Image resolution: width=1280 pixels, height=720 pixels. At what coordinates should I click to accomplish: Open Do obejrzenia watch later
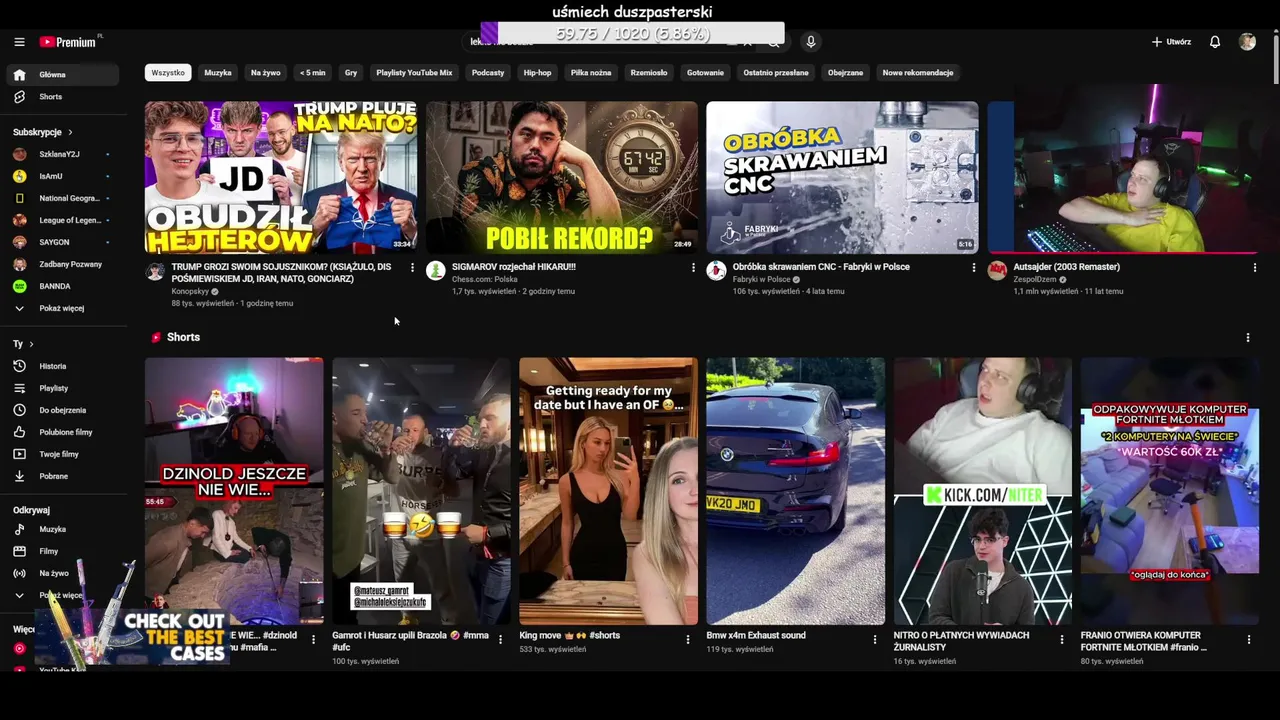click(x=62, y=410)
